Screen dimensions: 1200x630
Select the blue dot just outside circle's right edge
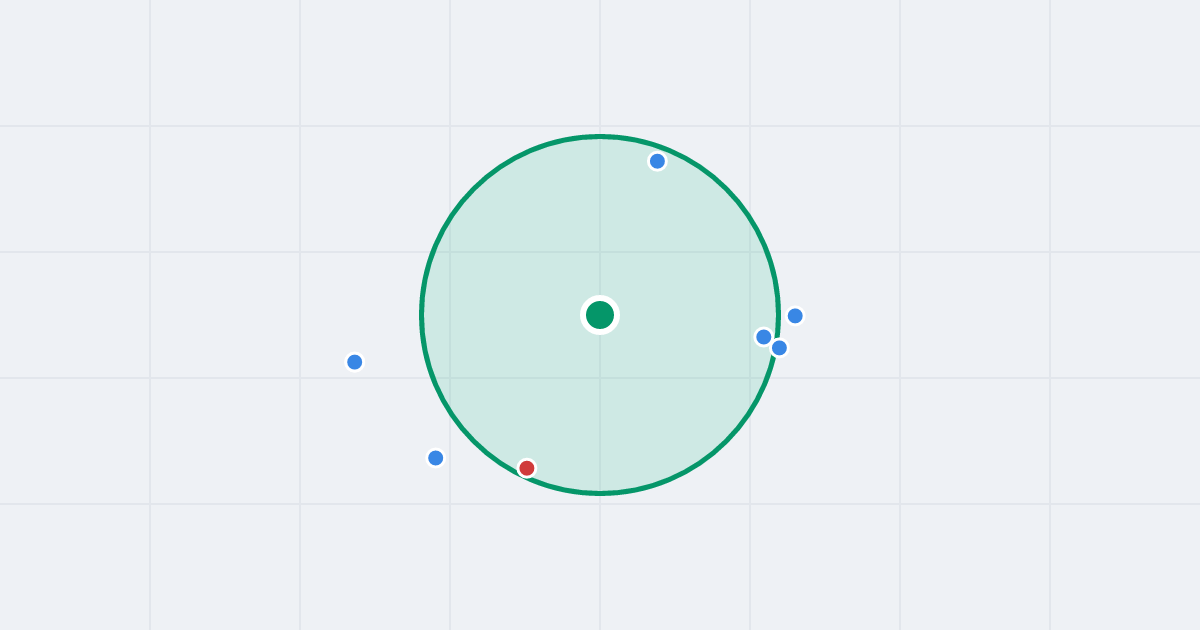[x=795, y=316]
